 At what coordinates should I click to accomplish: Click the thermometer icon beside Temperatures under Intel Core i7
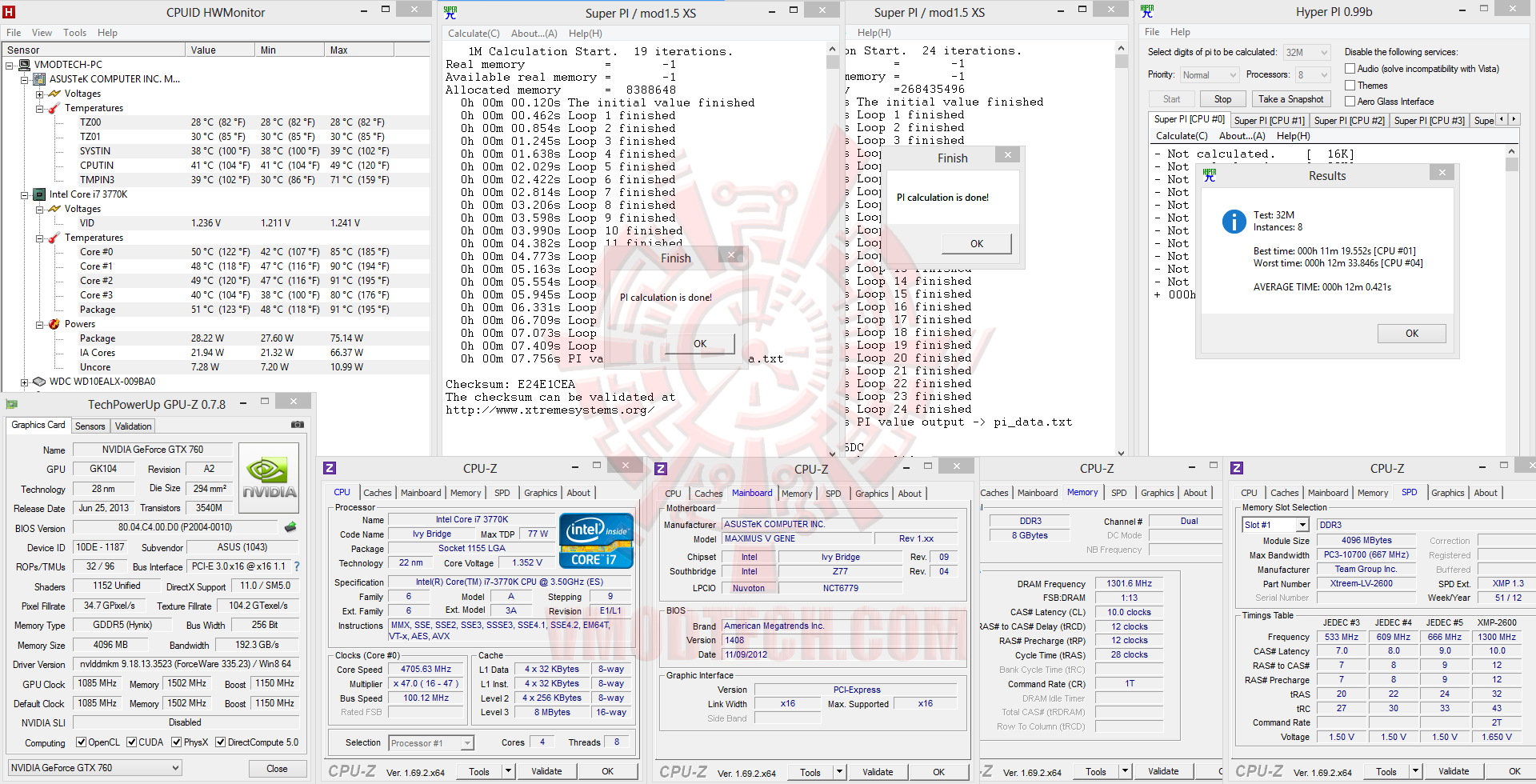point(54,238)
